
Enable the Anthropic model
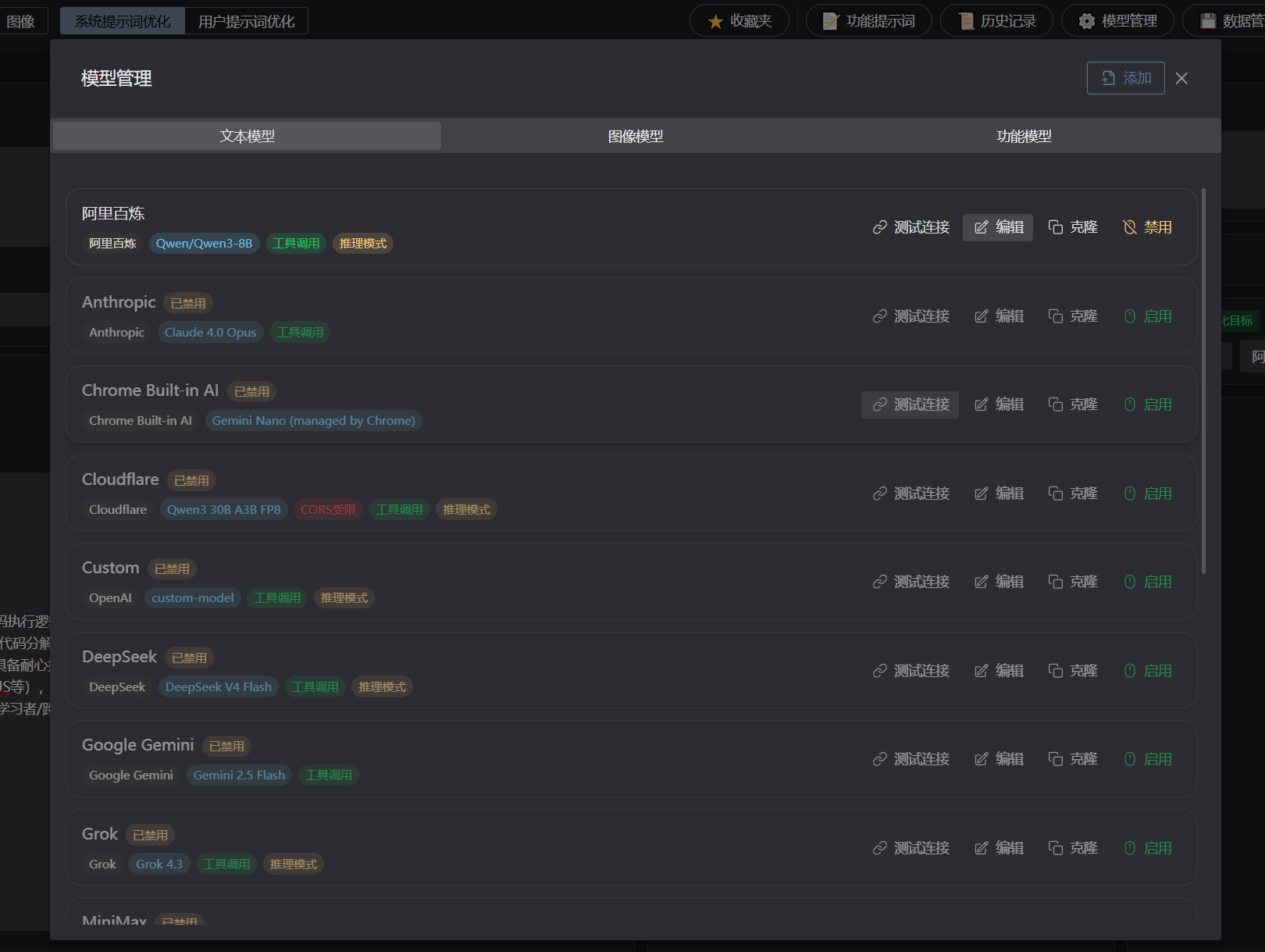[1147, 316]
